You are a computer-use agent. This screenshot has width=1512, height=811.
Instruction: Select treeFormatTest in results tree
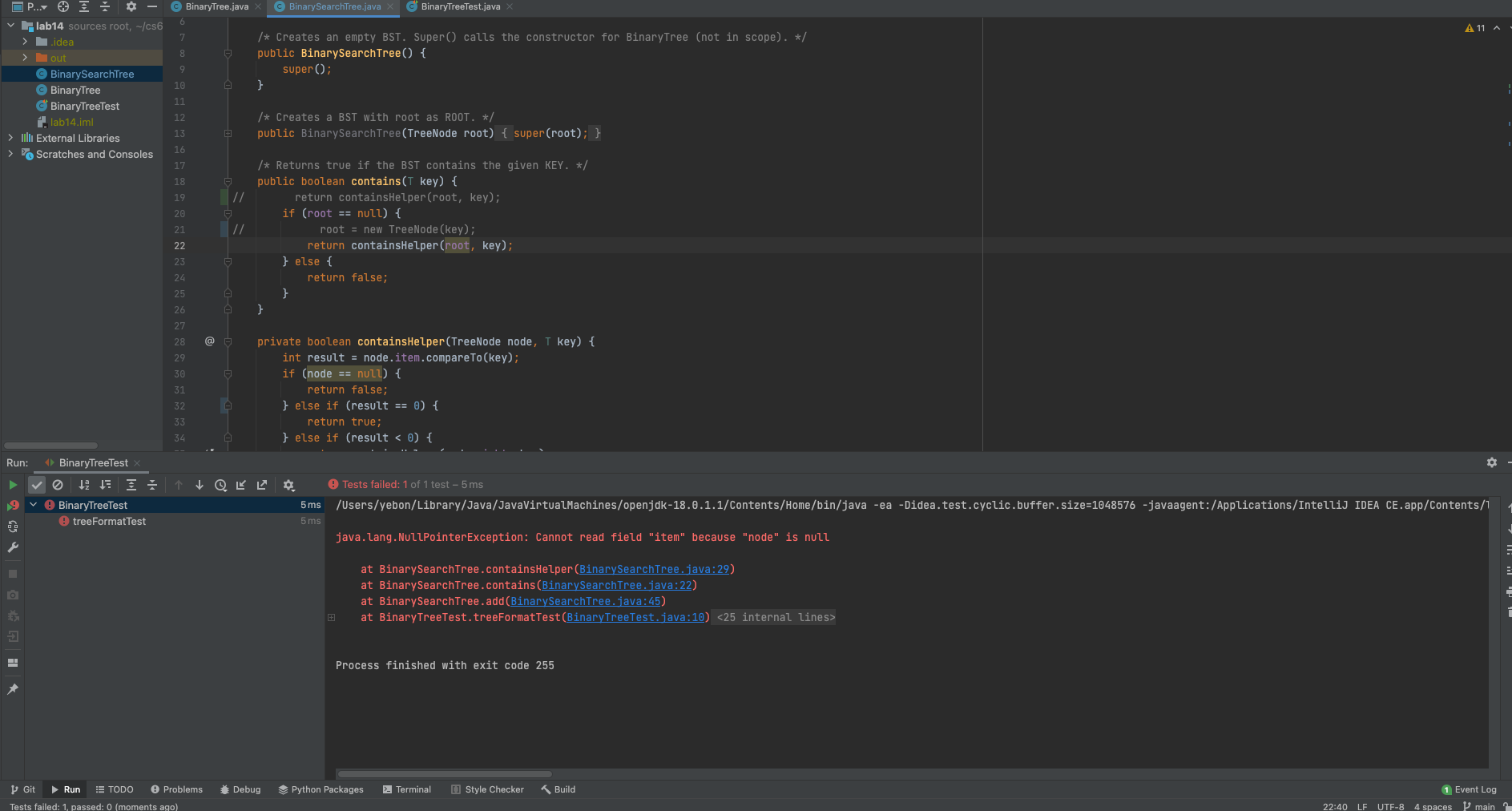[x=109, y=522]
